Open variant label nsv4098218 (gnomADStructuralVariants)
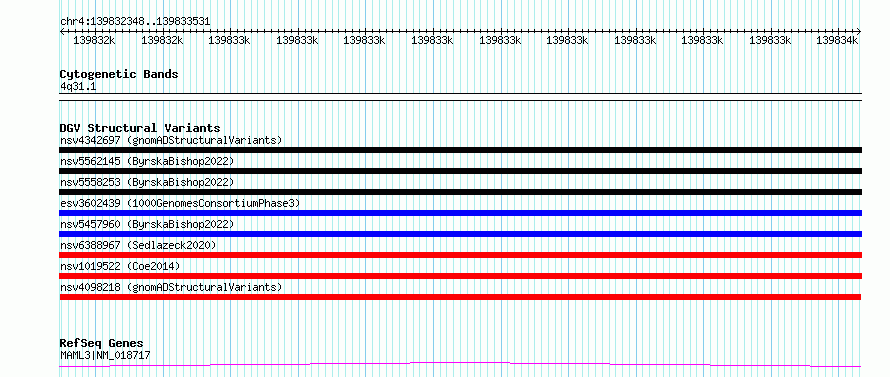Screen dimensions: 890x377 coord(171,287)
